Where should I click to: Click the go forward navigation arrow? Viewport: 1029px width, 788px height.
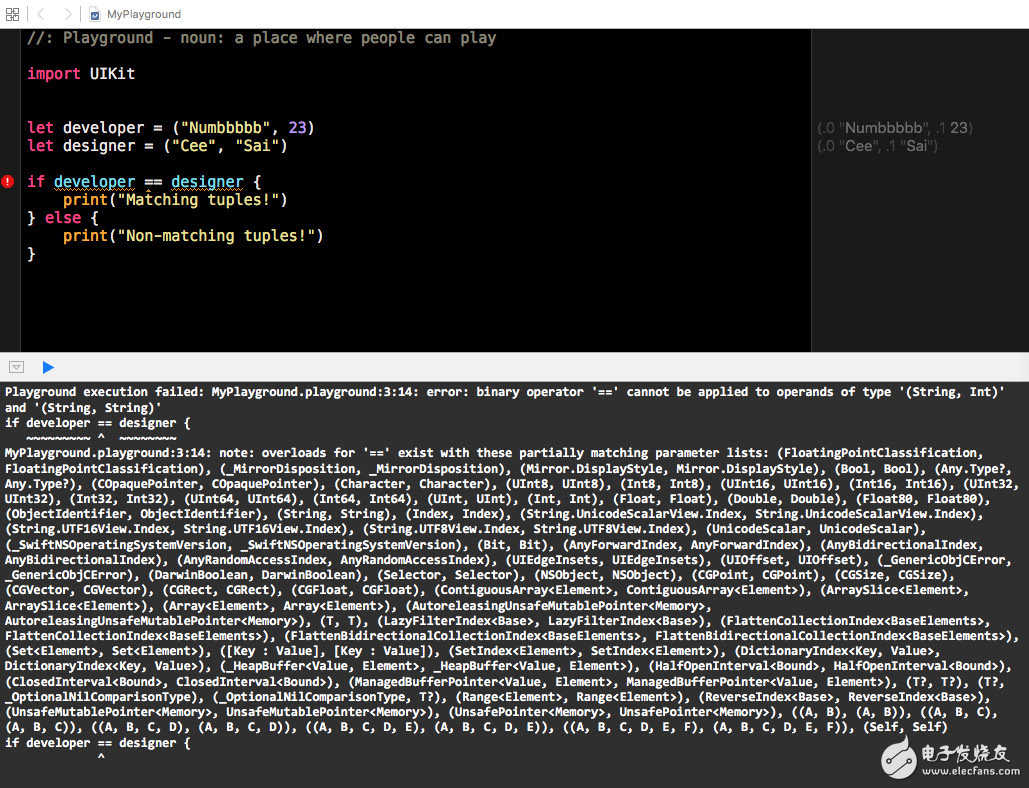(67, 14)
